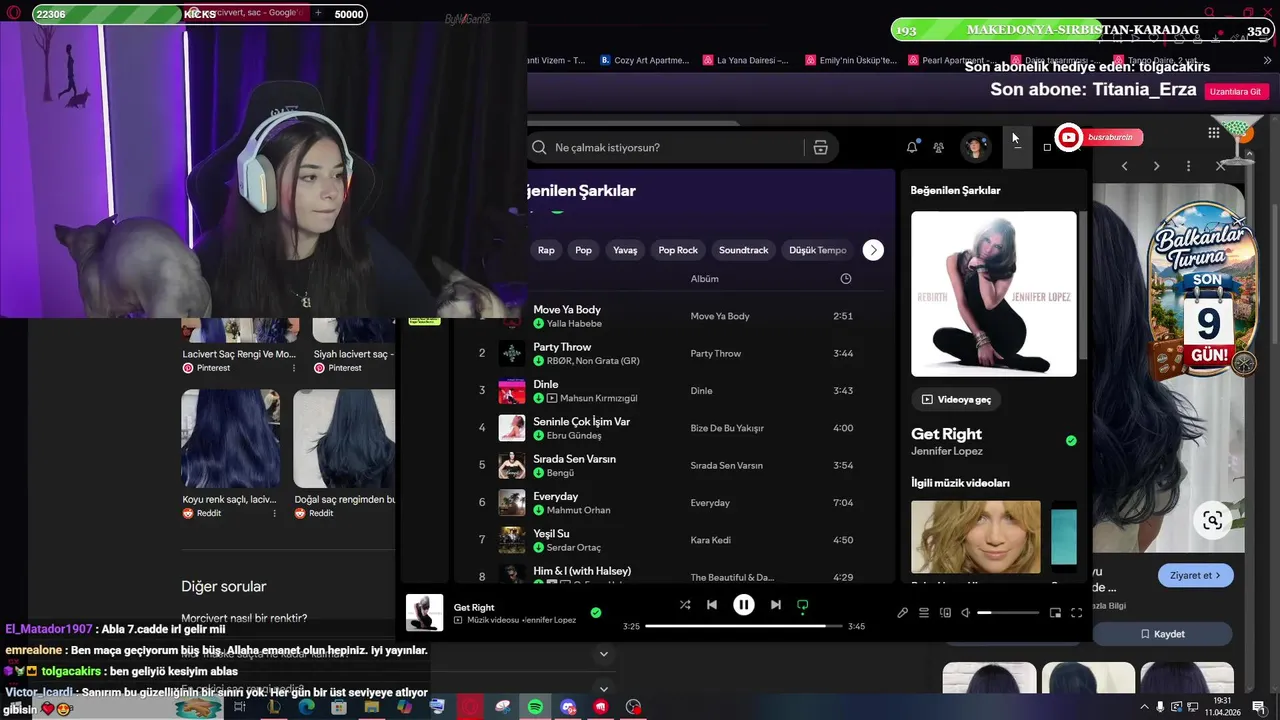This screenshot has width=1280, height=720.
Task: Select the Rap filter chip
Action: tap(546, 250)
